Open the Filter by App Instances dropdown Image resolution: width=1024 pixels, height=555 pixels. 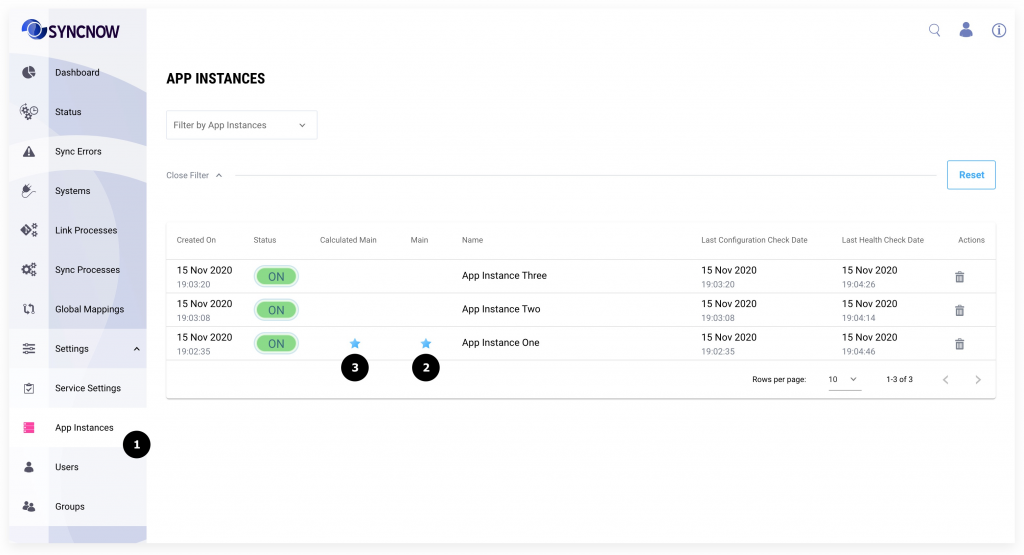click(x=242, y=125)
